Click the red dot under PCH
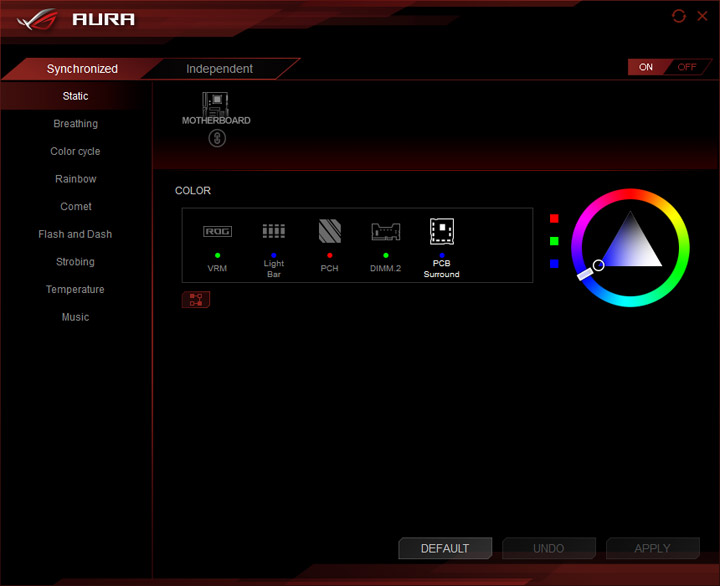 pyautogui.click(x=330, y=255)
